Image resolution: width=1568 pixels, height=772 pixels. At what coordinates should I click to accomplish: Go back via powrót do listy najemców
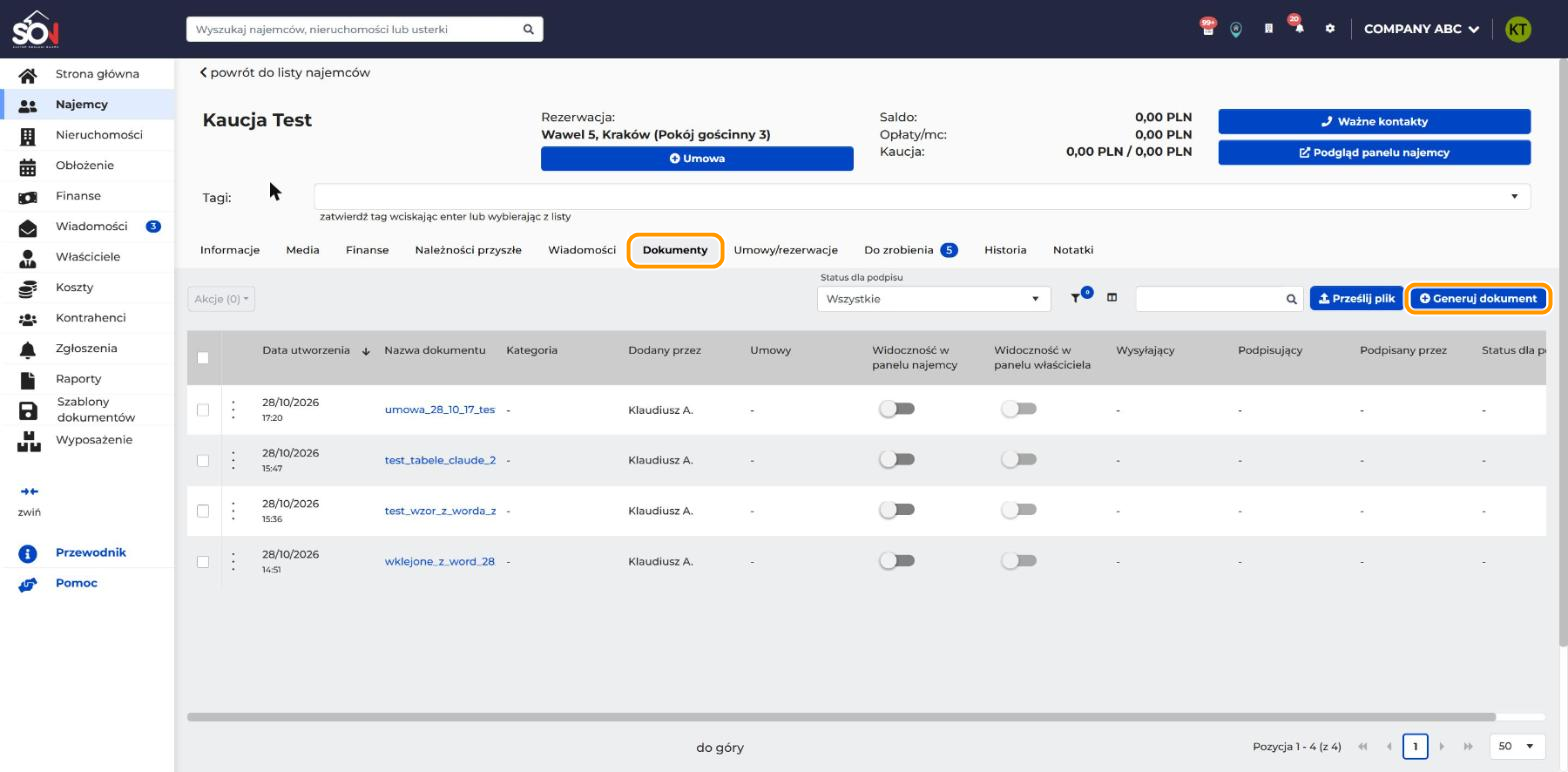click(x=285, y=72)
